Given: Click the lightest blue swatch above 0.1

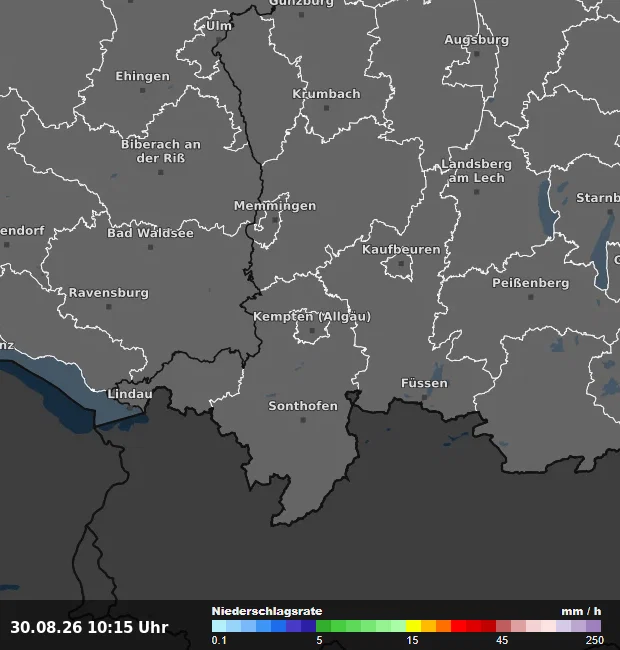Looking at the screenshot, I should (x=219, y=626).
